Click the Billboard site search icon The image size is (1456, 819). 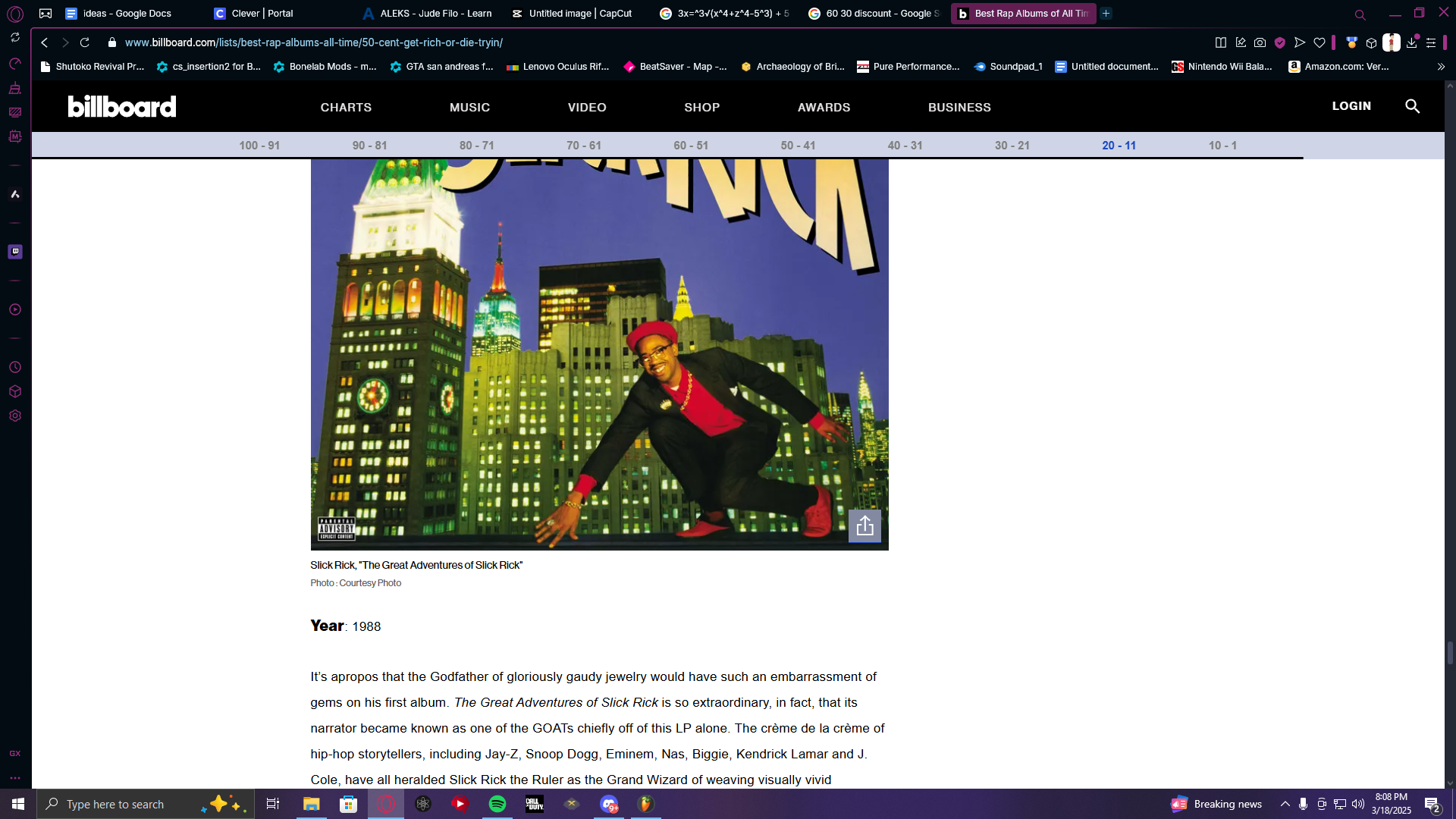(1412, 106)
